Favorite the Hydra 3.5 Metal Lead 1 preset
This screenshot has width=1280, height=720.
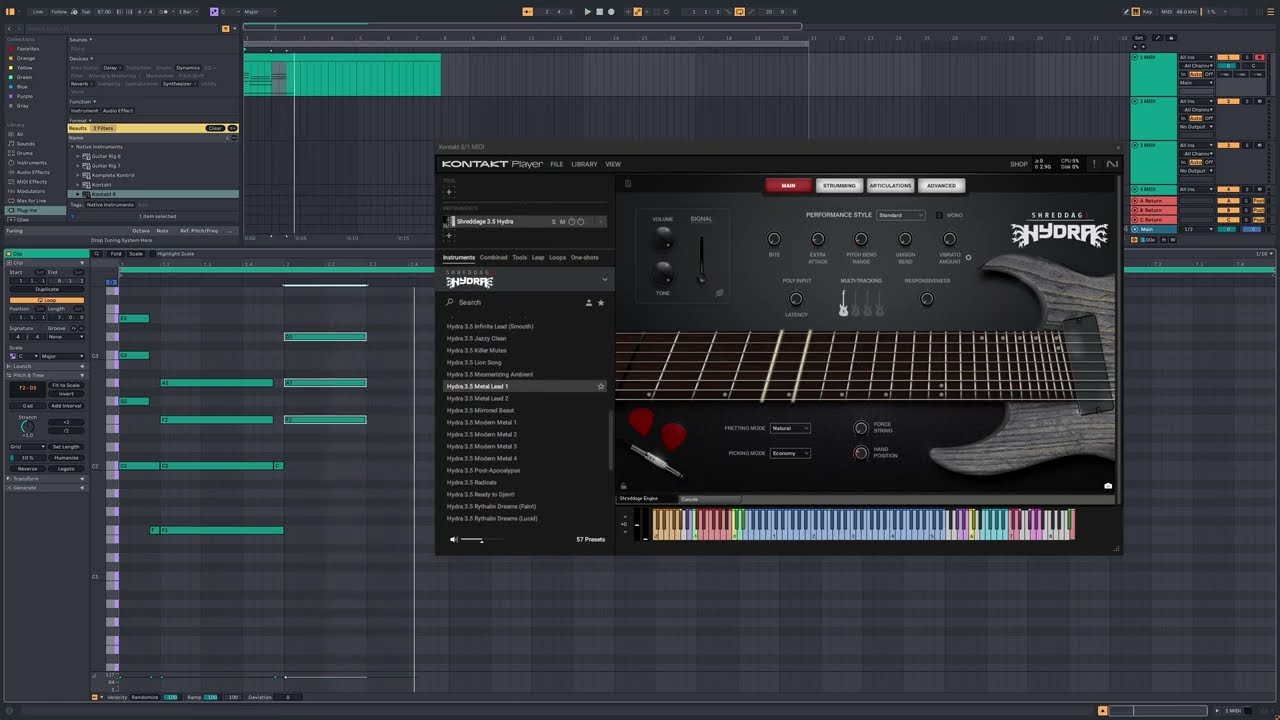click(601, 386)
